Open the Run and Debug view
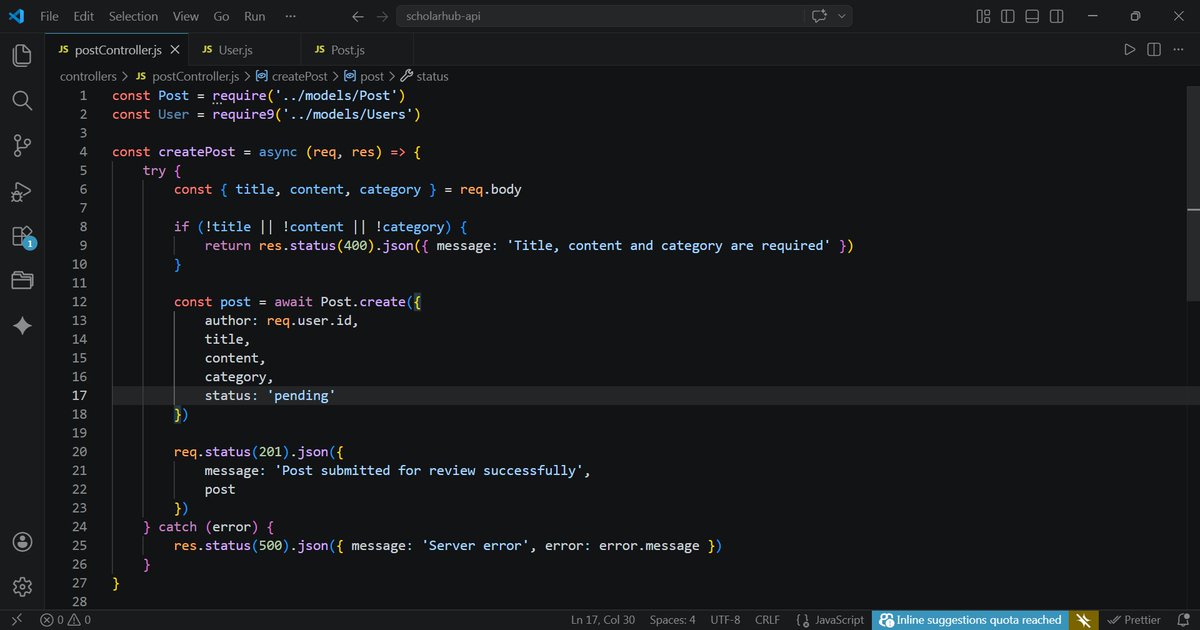Viewport: 1200px width, 630px height. [22, 191]
